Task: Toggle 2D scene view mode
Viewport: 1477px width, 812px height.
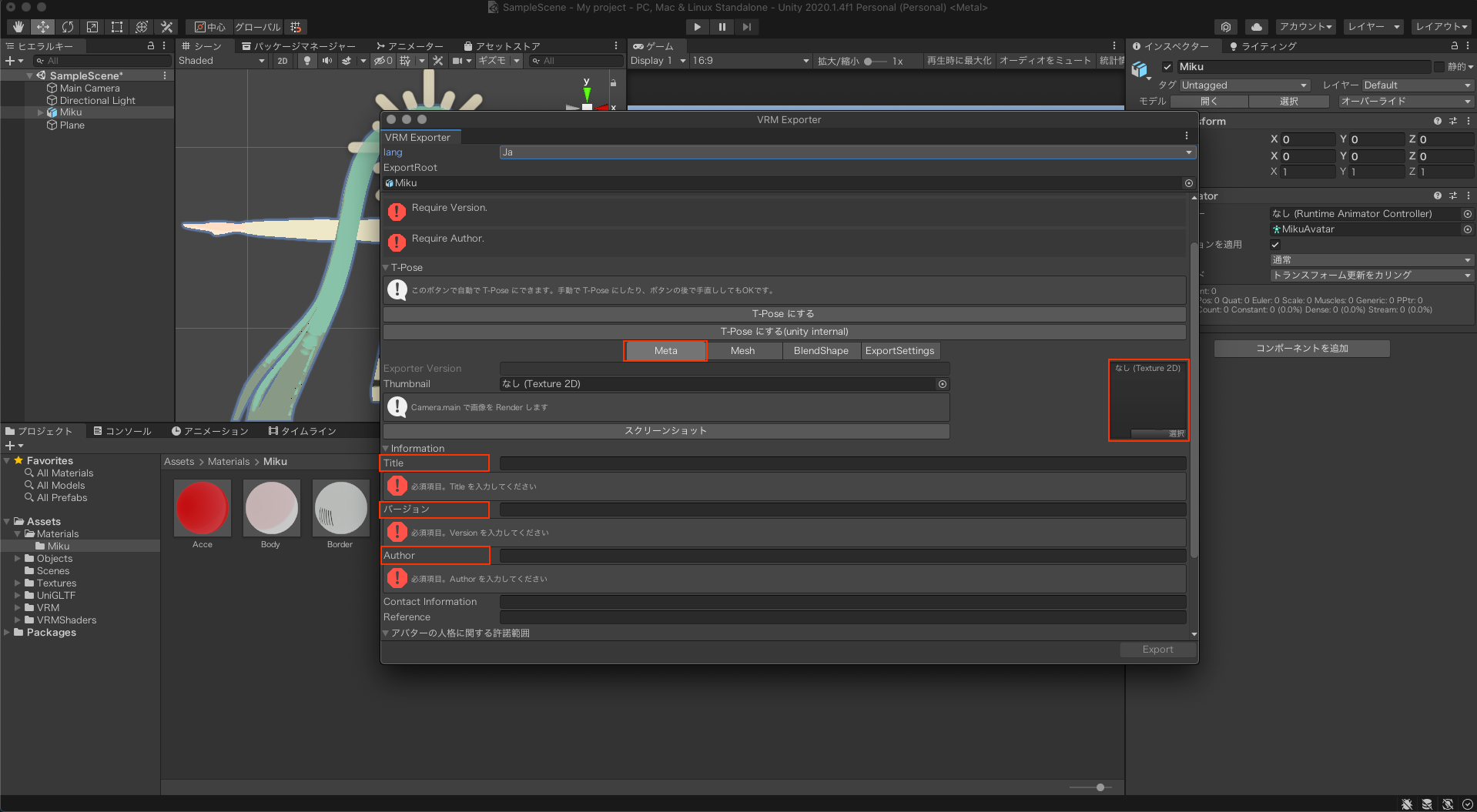Action: [283, 61]
